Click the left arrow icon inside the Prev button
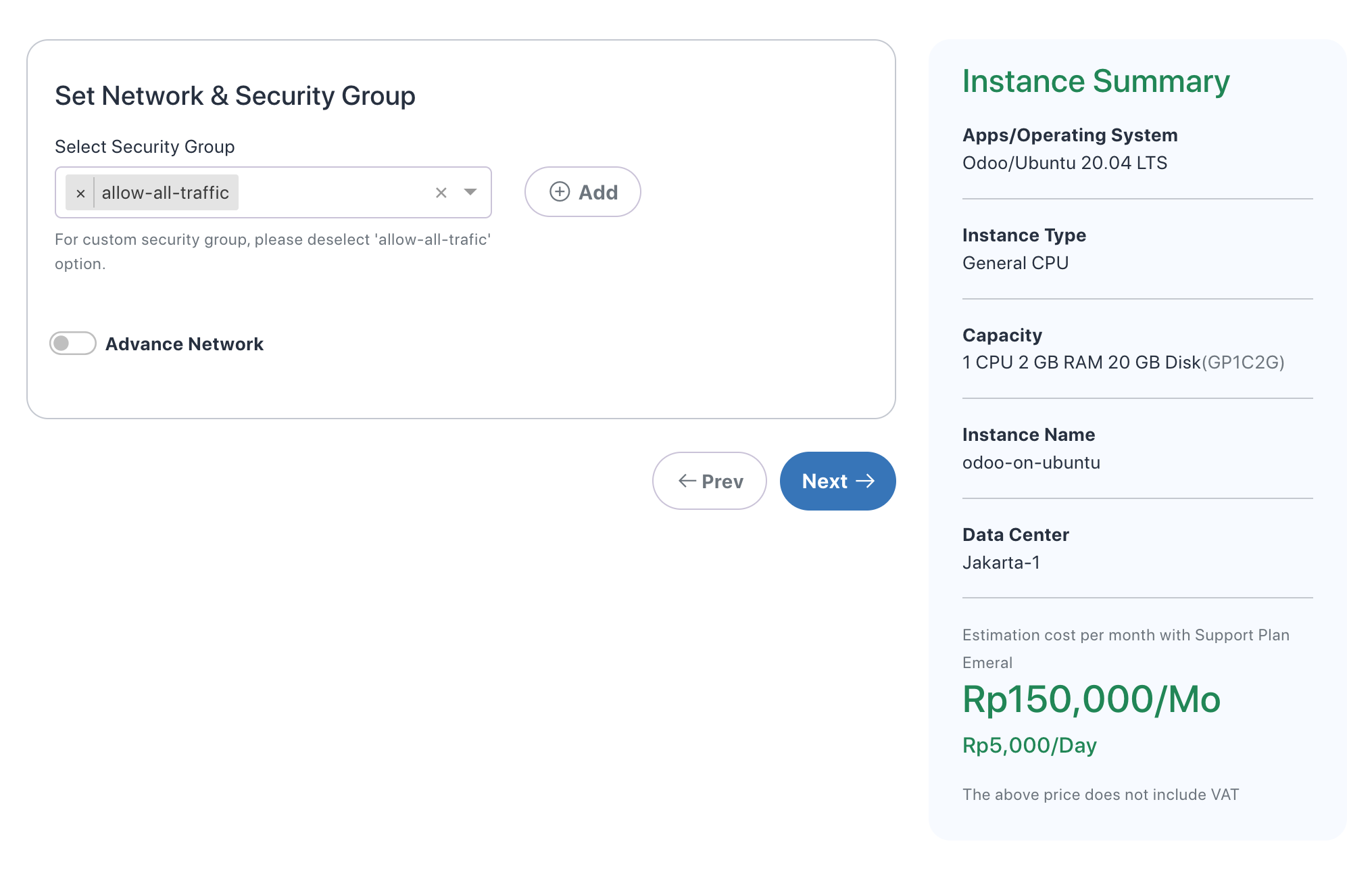The height and width of the screenshot is (875, 1372). tap(685, 481)
